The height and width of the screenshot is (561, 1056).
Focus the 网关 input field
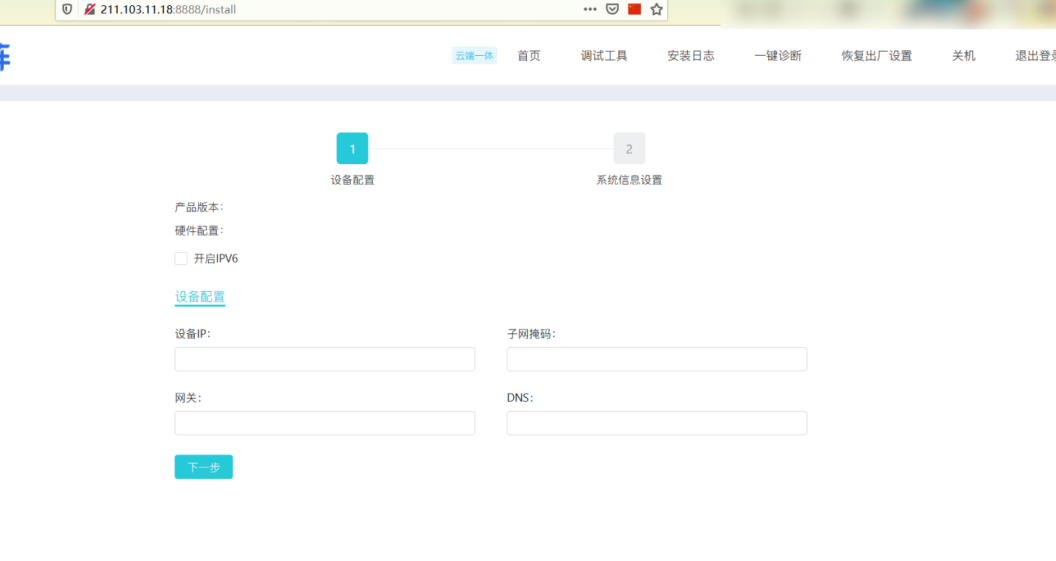point(324,423)
